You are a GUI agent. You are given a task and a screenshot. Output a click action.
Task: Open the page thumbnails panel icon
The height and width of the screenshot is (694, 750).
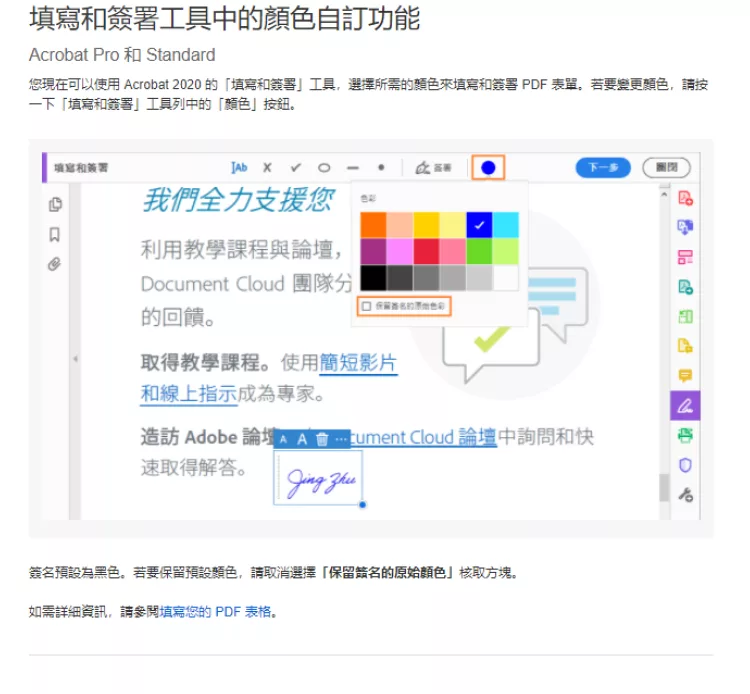click(x=55, y=205)
